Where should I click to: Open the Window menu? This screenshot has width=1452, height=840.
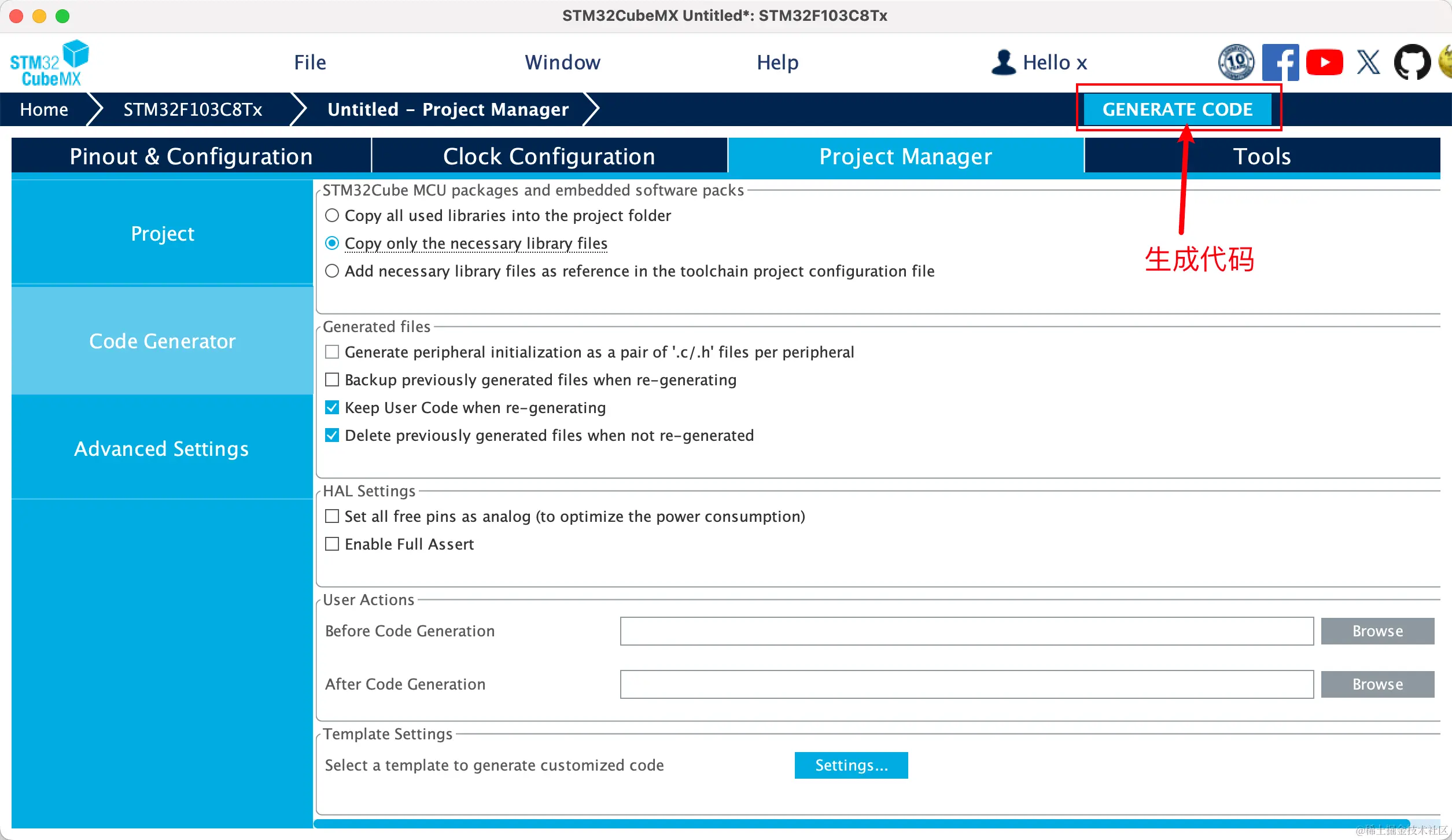coord(563,62)
